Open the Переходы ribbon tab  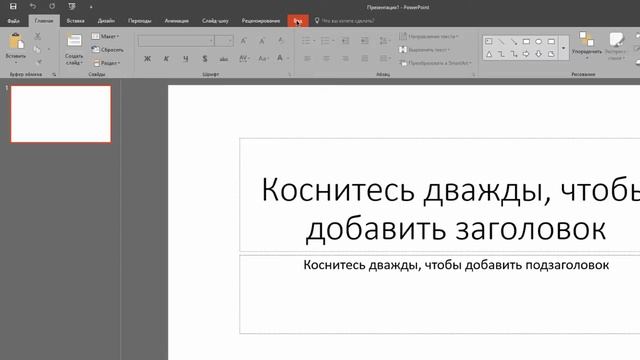pyautogui.click(x=140, y=21)
